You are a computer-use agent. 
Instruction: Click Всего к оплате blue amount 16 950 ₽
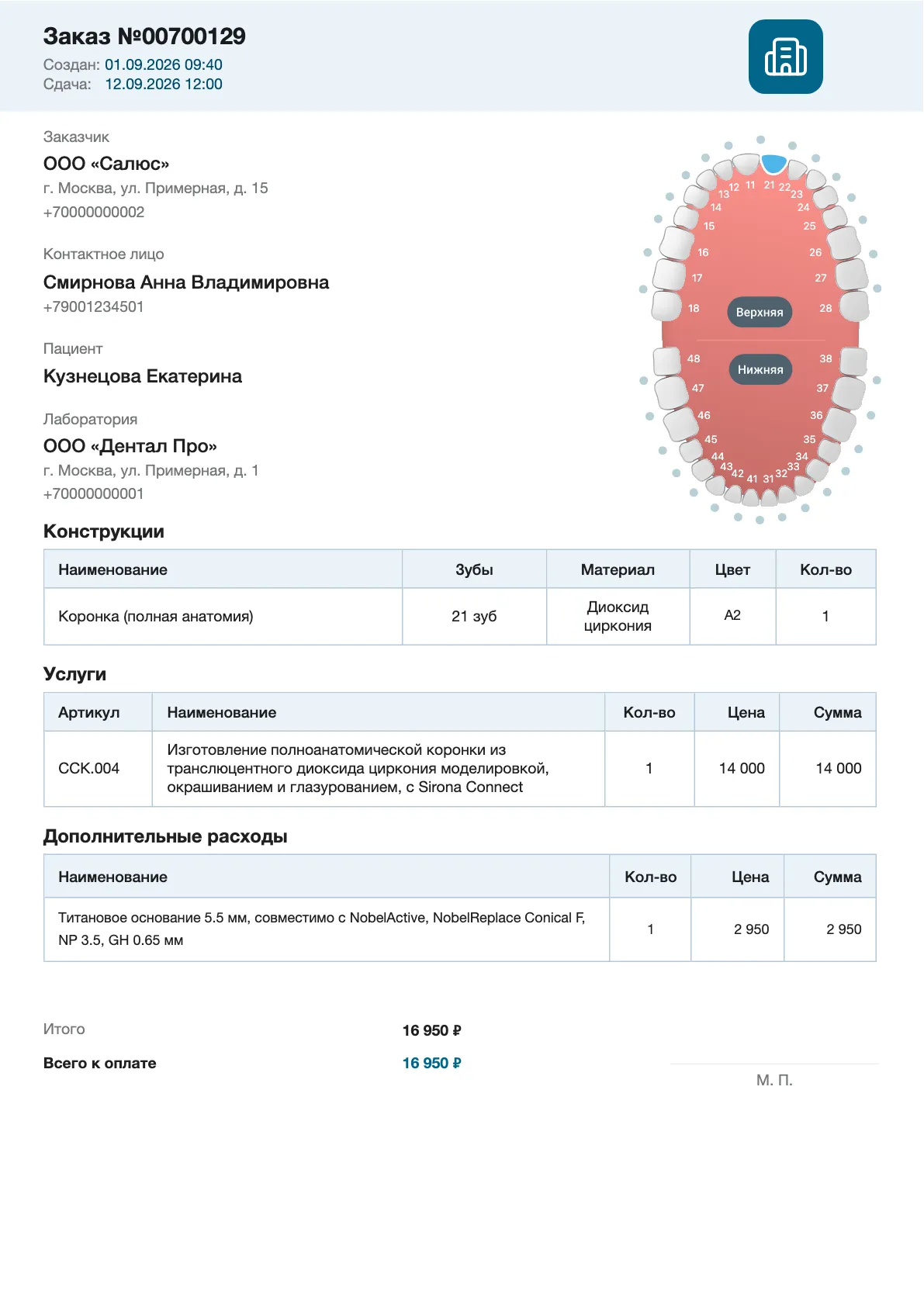432,1063
